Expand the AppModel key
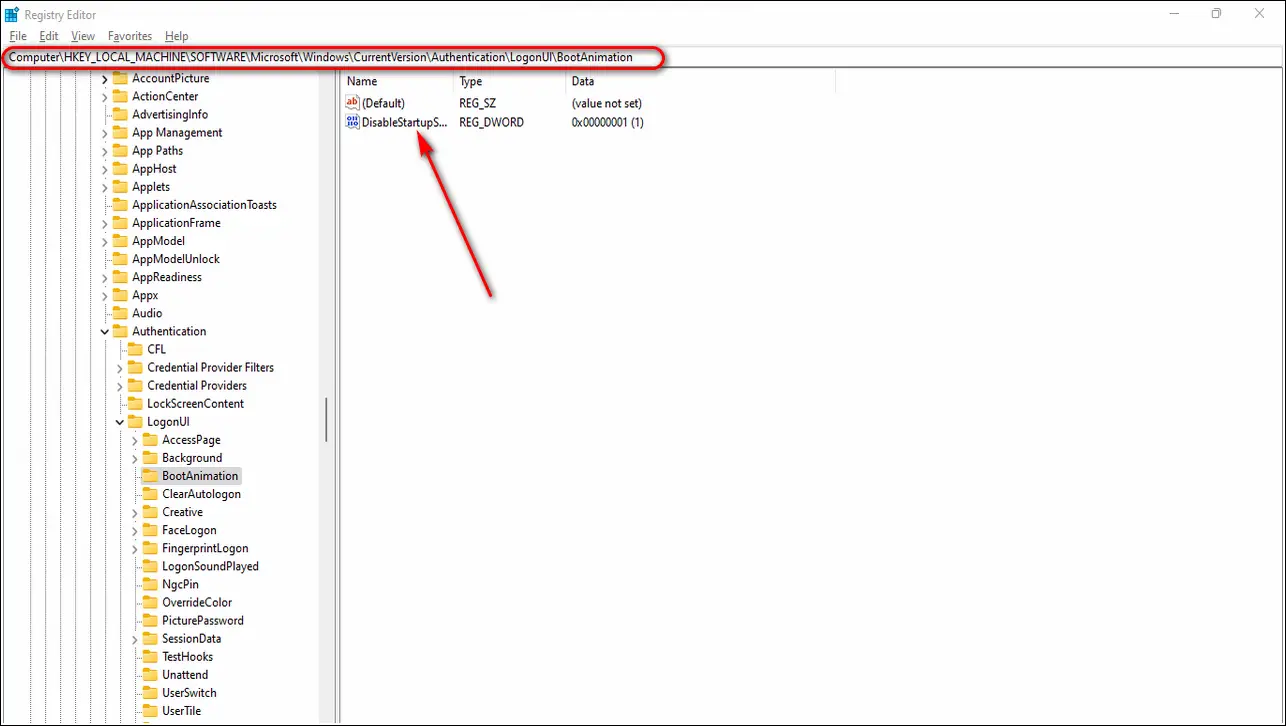 click(x=105, y=241)
